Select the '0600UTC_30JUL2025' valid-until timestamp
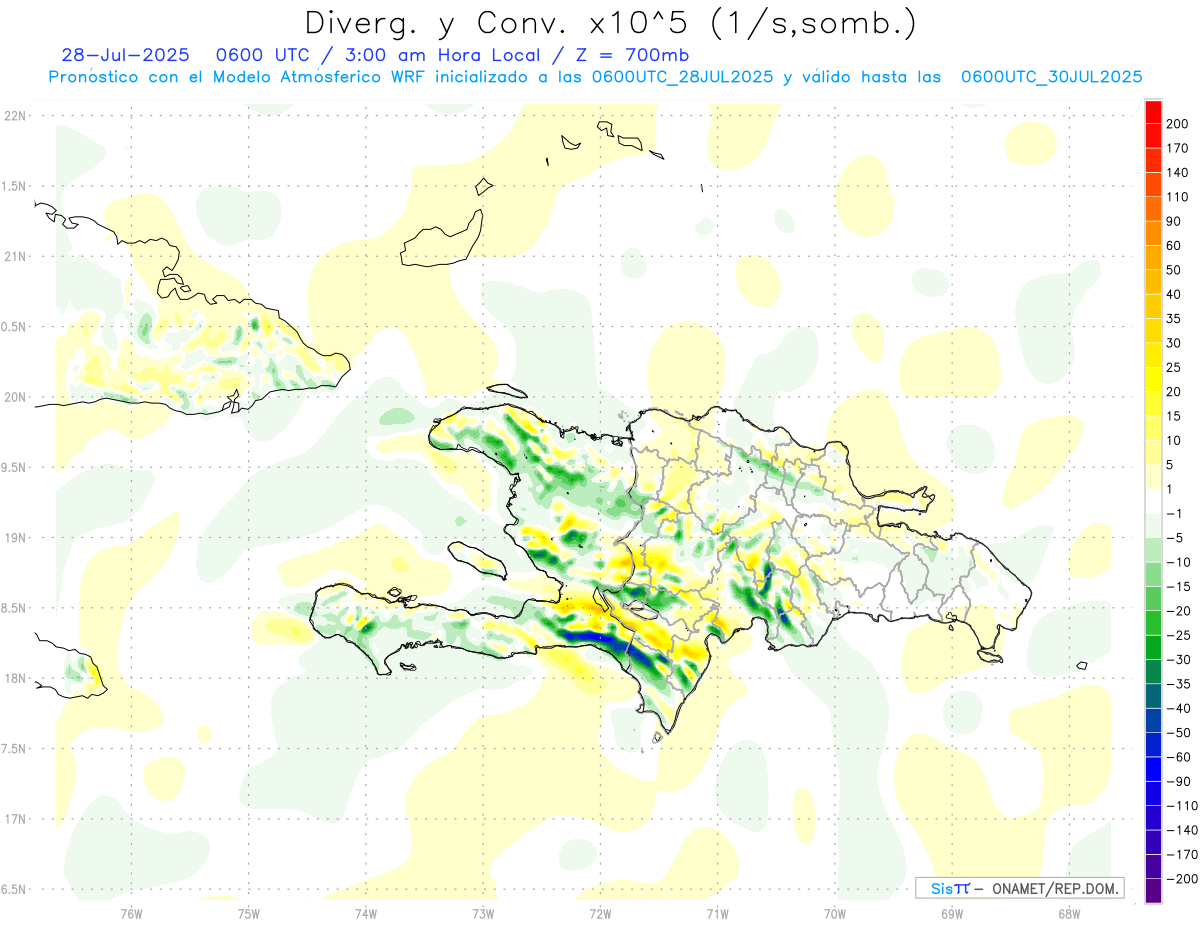 click(1051, 77)
